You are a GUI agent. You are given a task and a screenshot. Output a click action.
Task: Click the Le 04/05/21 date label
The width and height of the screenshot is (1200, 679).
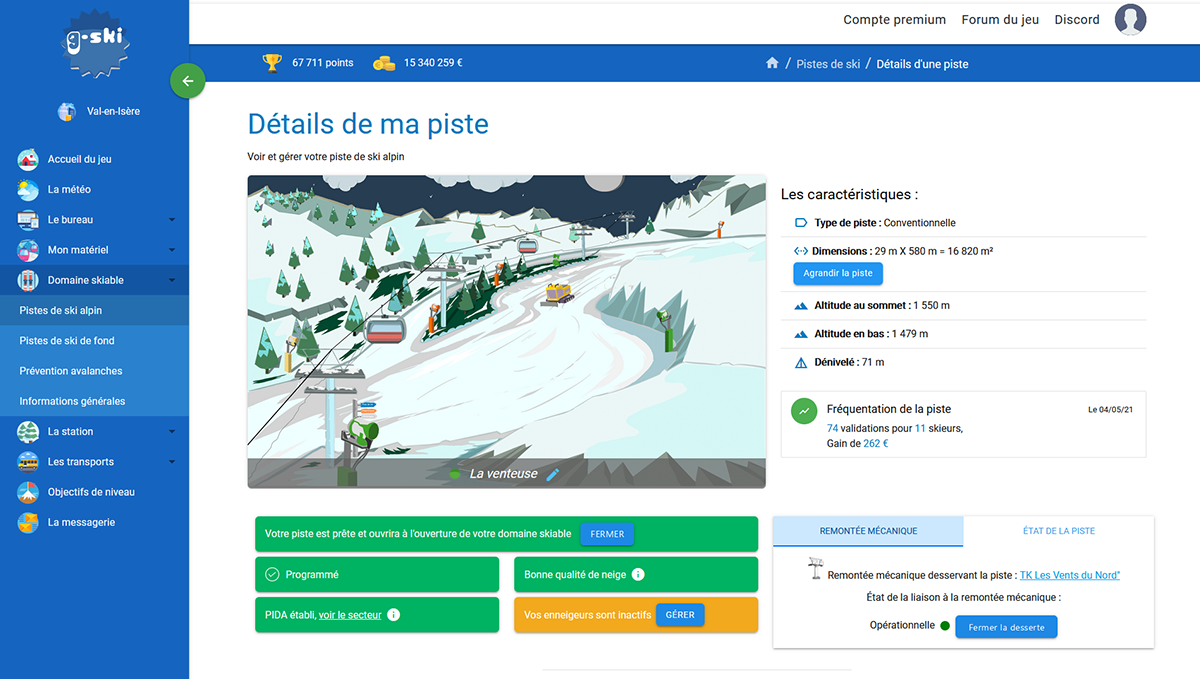[1110, 410]
